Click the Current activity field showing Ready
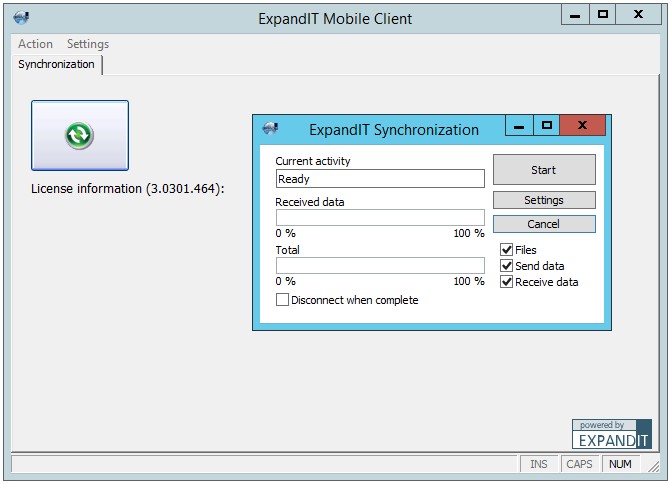The image size is (672, 484). point(380,179)
